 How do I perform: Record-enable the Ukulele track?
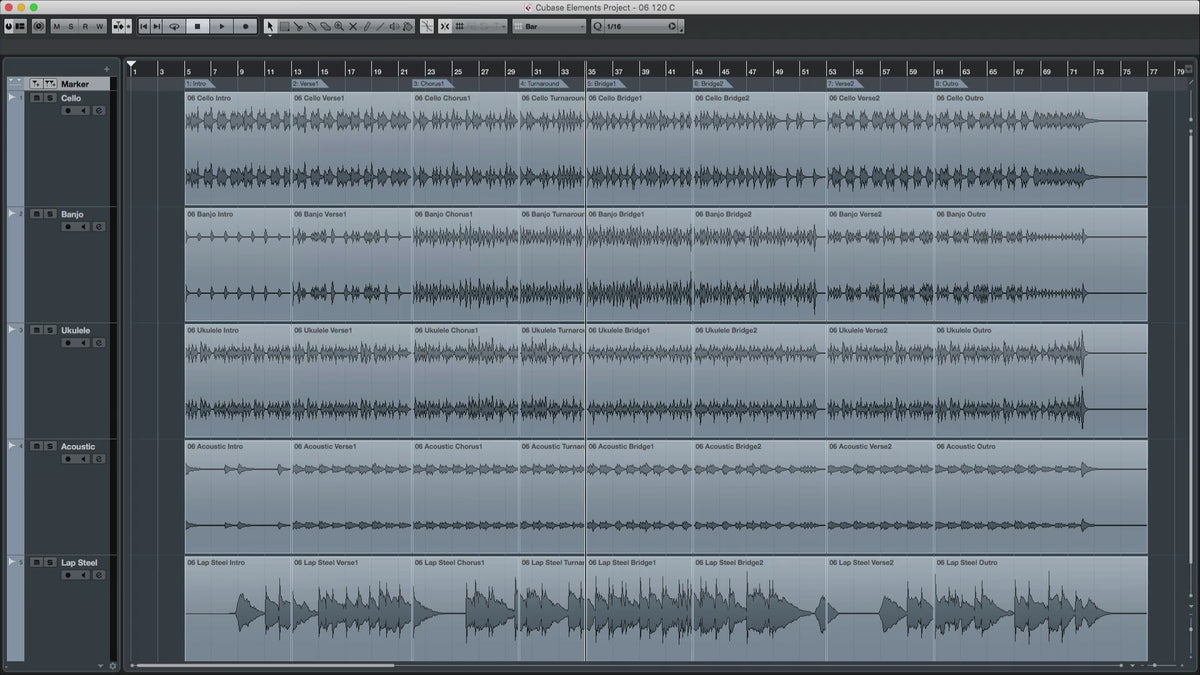click(68, 342)
